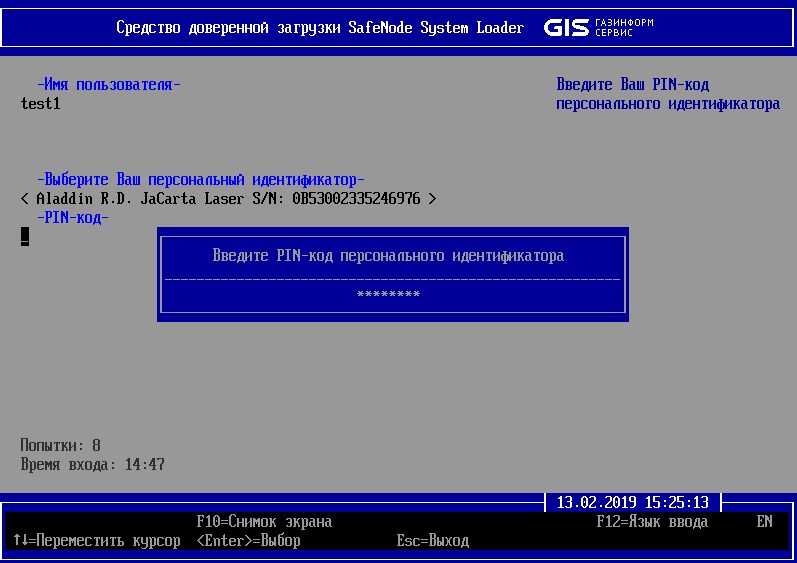This screenshot has width=797, height=563.
Task: Click the date and time 13.02.2019 15:25:13
Action: [632, 503]
